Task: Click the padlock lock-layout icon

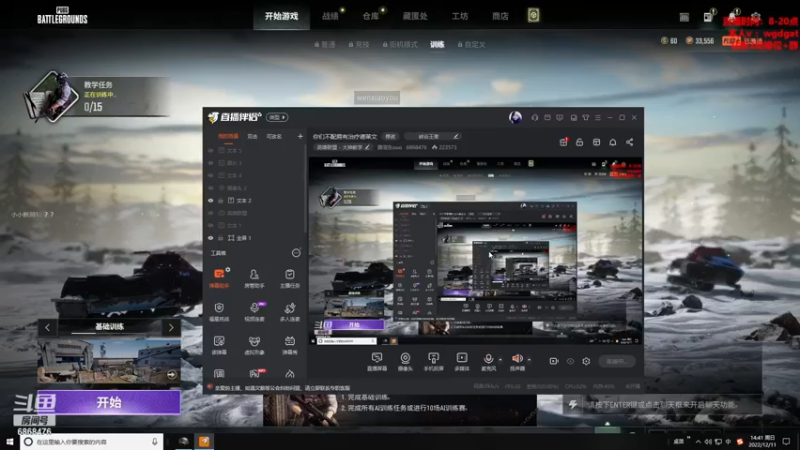Action: 580,142
